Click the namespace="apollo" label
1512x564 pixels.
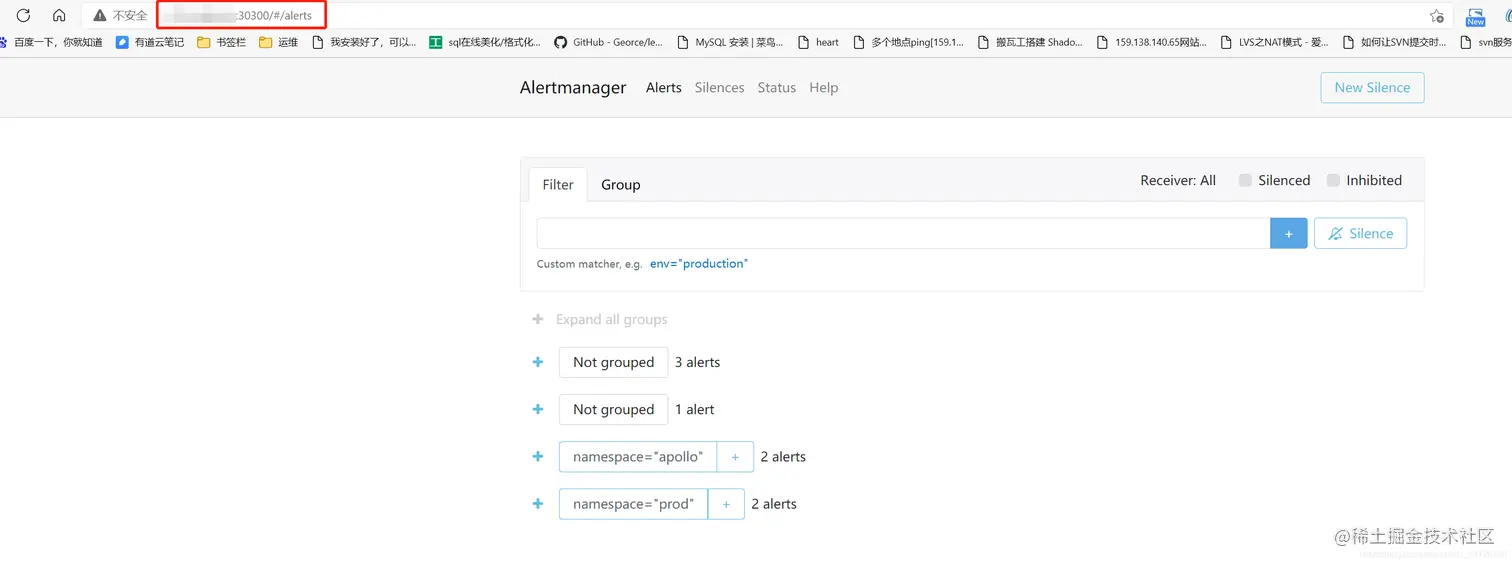[638, 457]
